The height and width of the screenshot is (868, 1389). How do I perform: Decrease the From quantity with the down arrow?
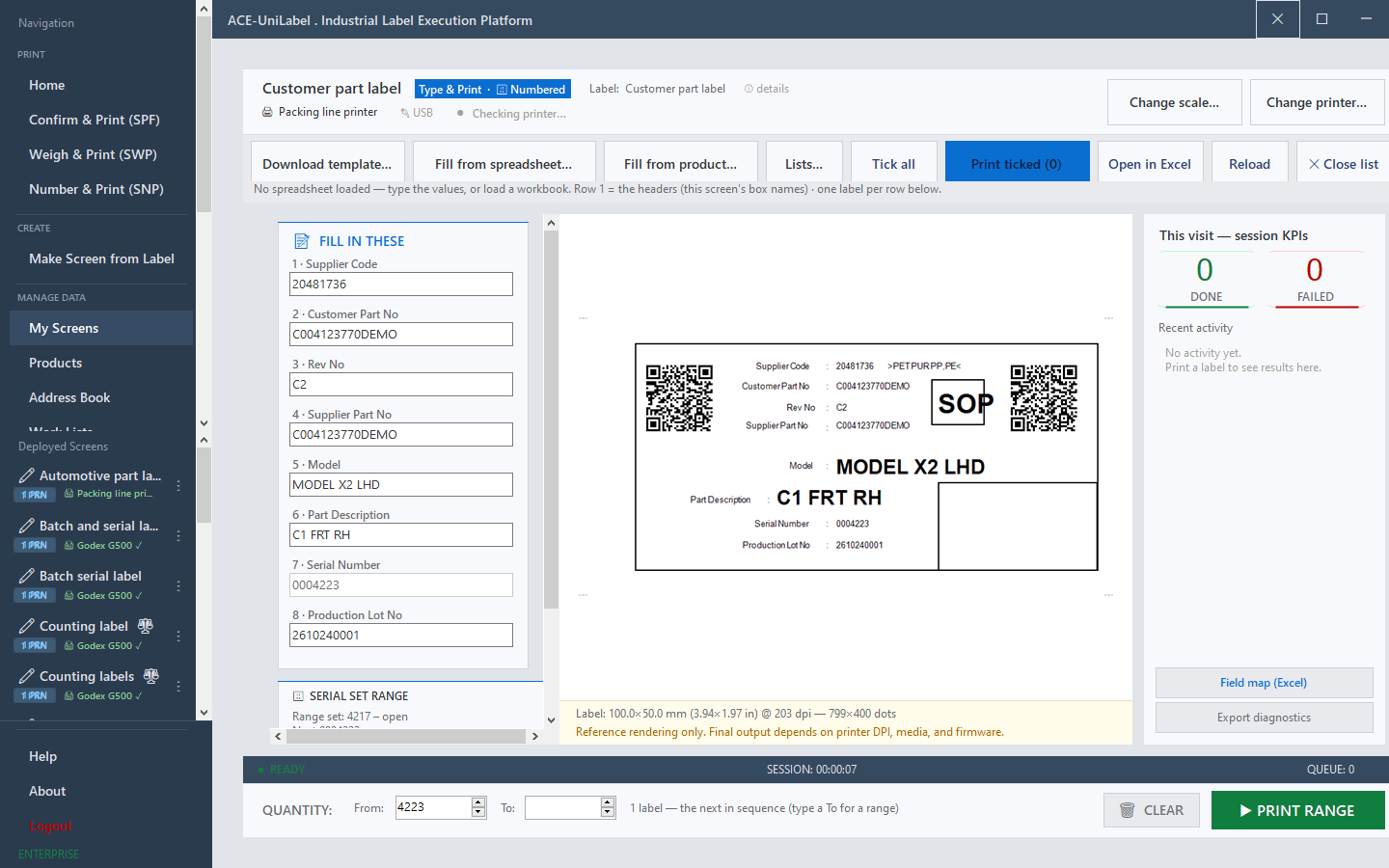pos(478,812)
